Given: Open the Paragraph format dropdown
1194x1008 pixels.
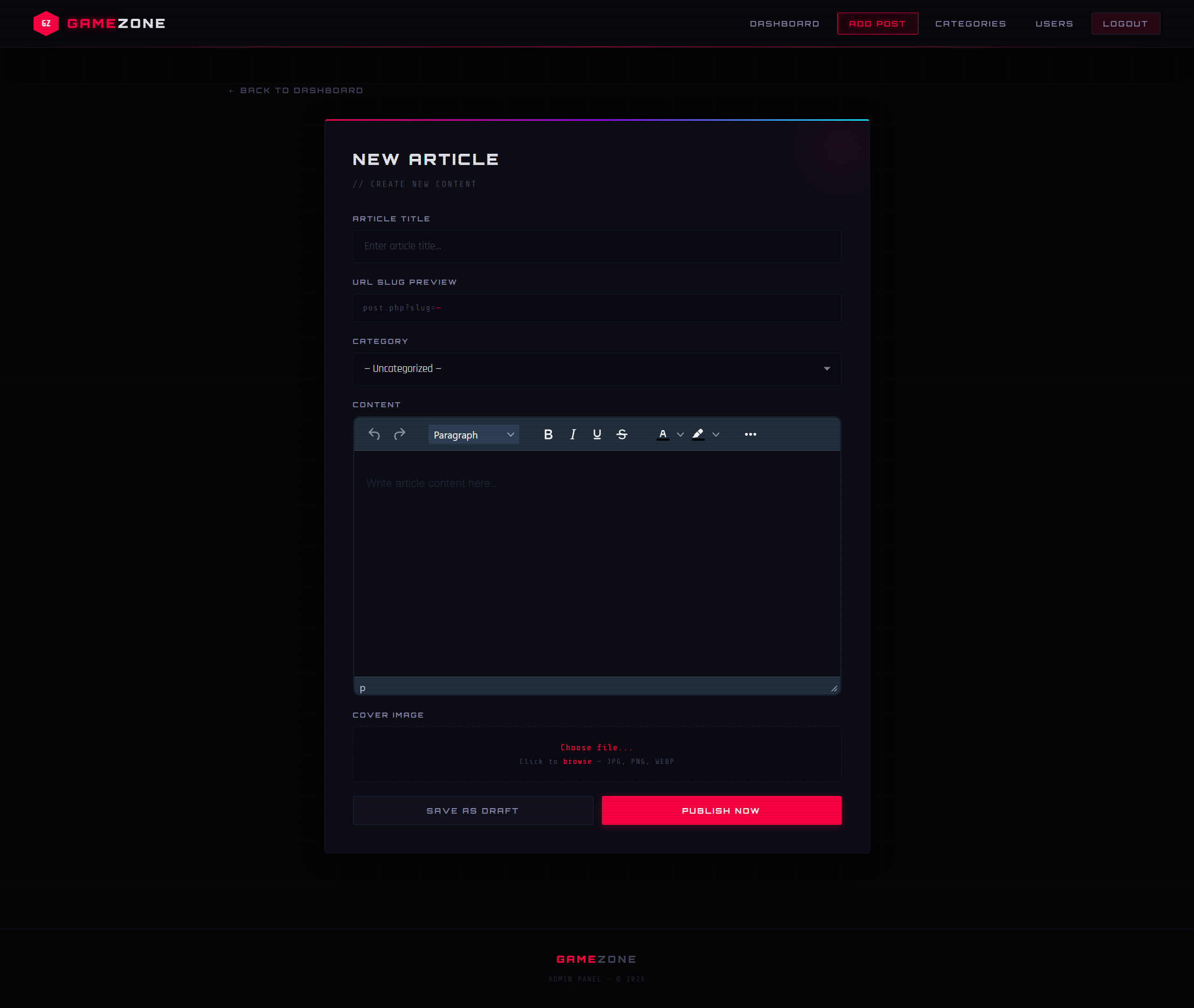Looking at the screenshot, I should (474, 435).
